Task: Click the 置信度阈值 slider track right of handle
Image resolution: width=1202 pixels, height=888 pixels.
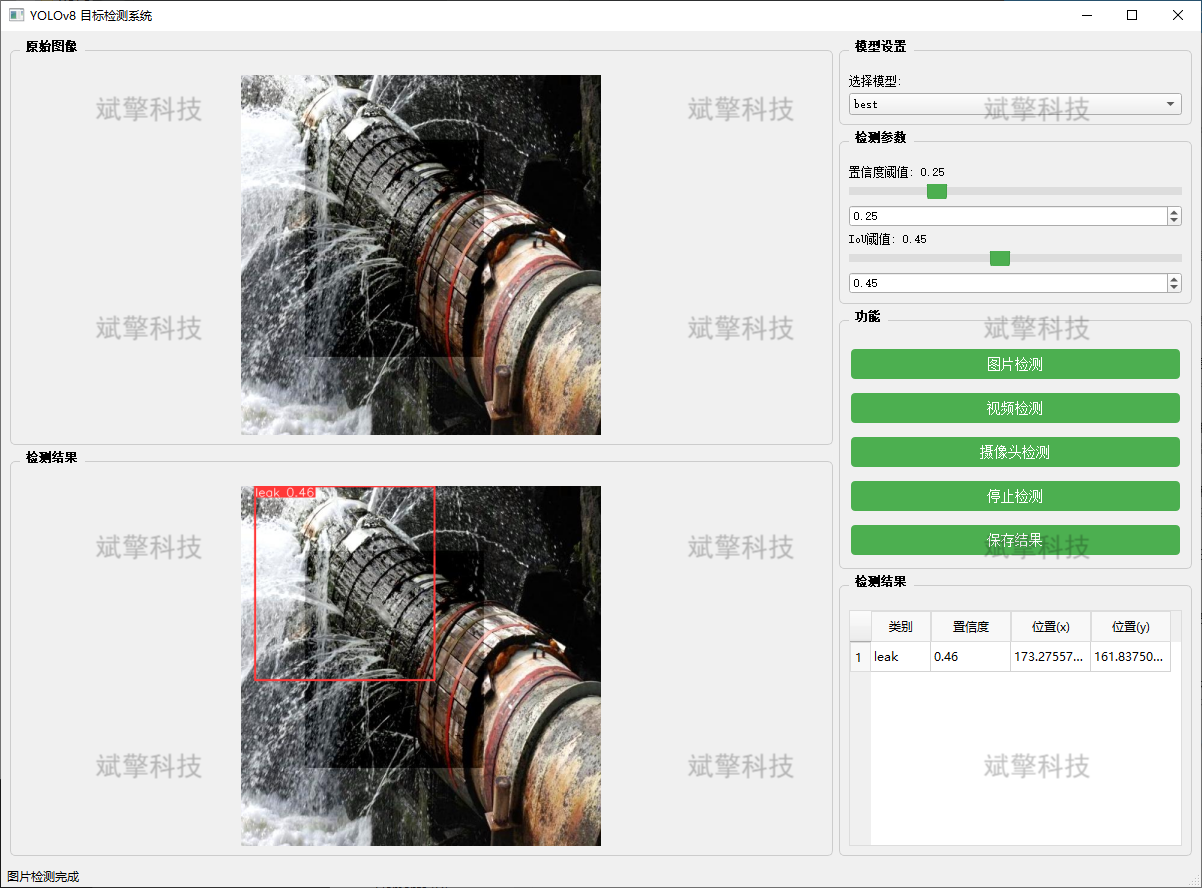Action: [1064, 191]
